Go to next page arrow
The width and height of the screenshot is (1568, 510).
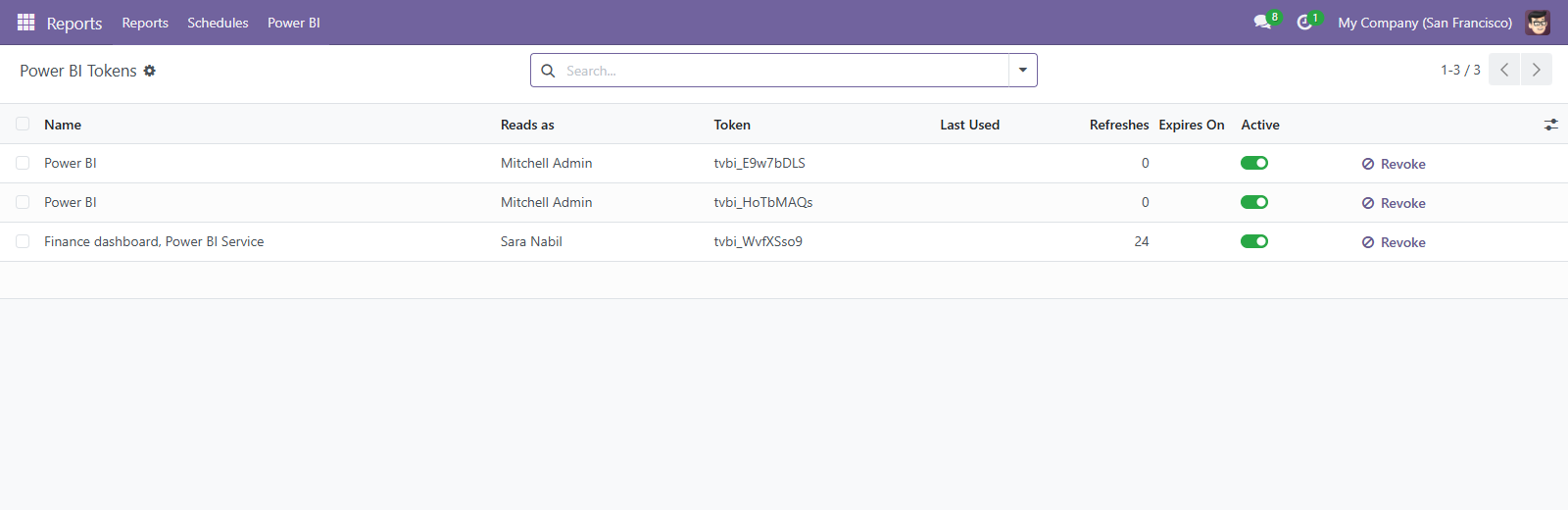pos(1537,70)
